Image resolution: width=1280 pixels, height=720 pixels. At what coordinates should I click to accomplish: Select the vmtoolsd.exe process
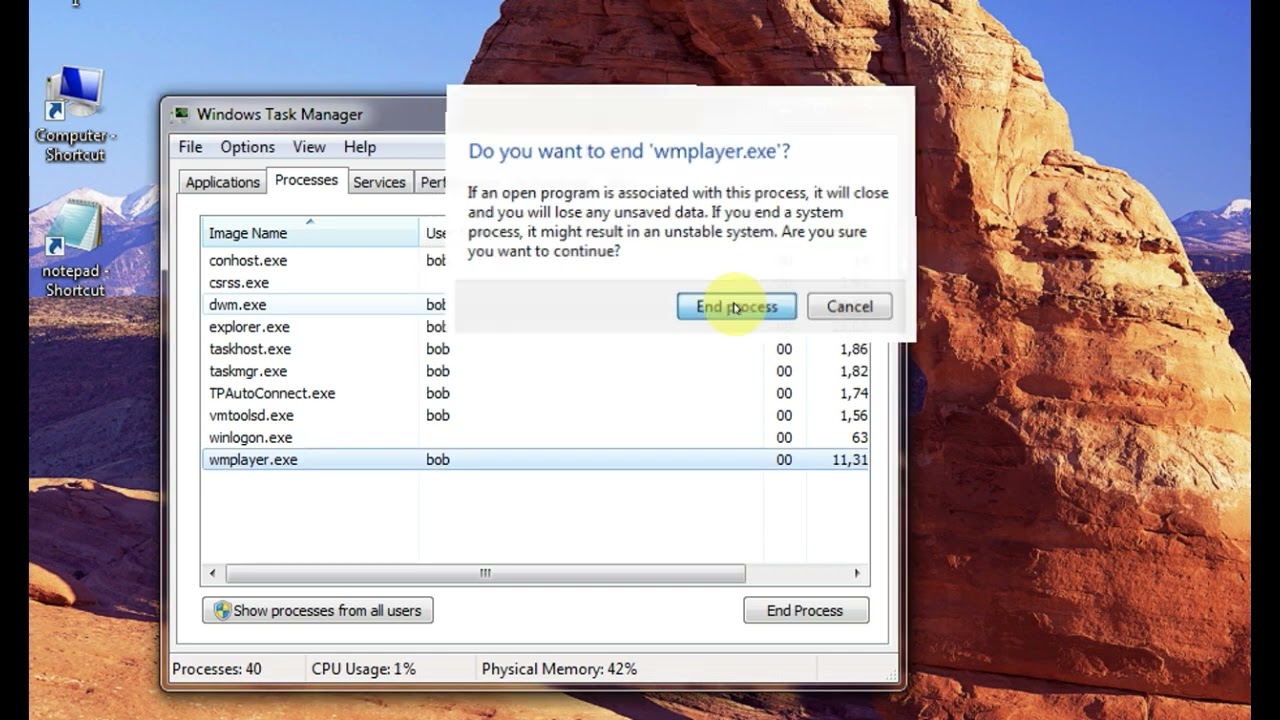pyautogui.click(x=535, y=415)
